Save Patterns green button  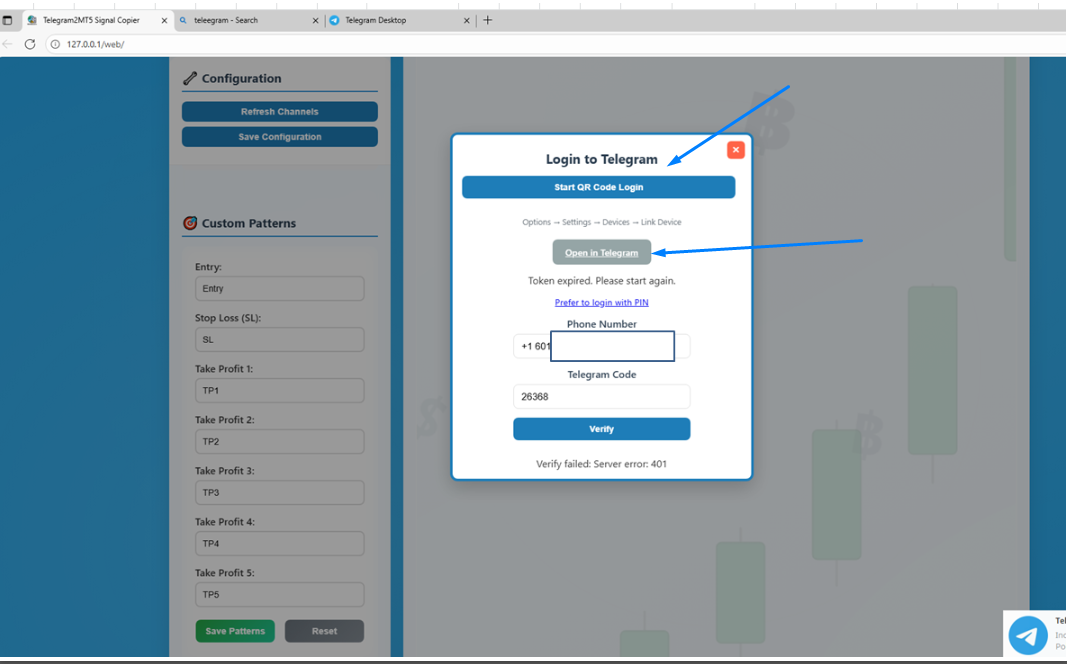click(235, 631)
